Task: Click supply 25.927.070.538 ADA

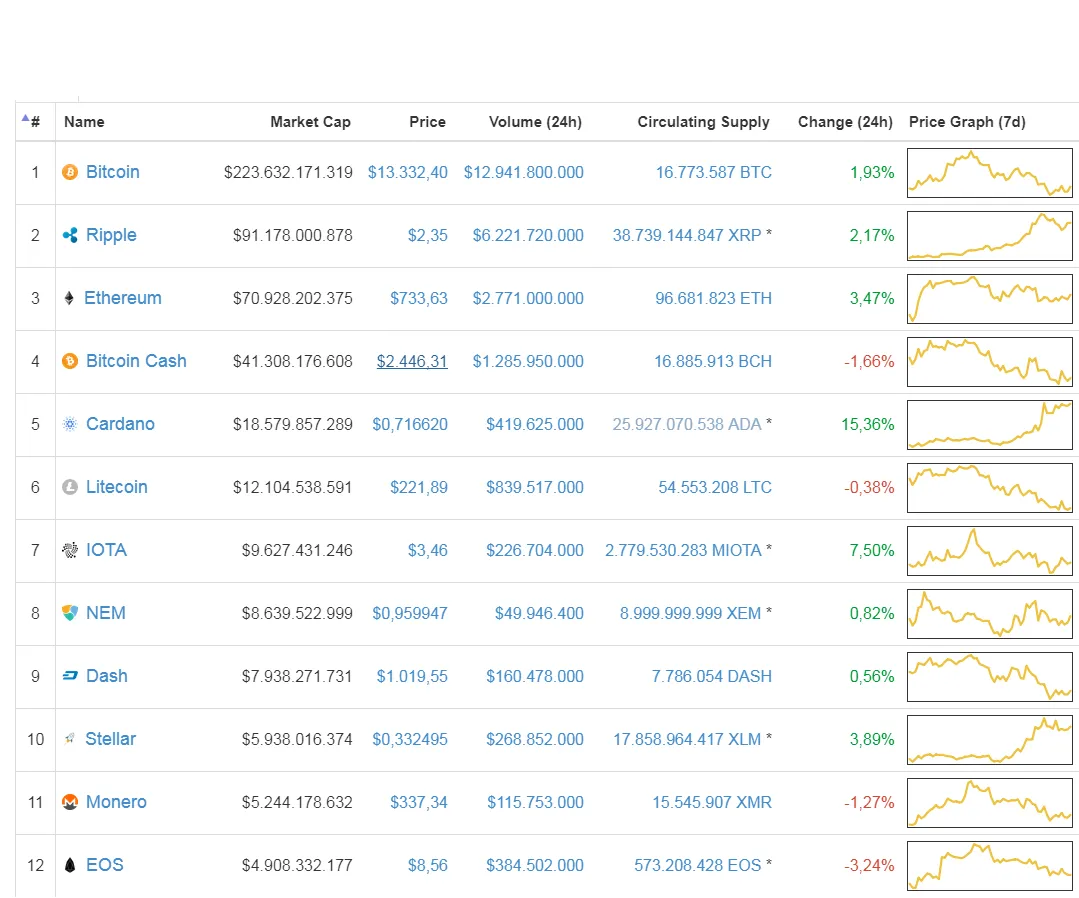Action: click(x=687, y=424)
